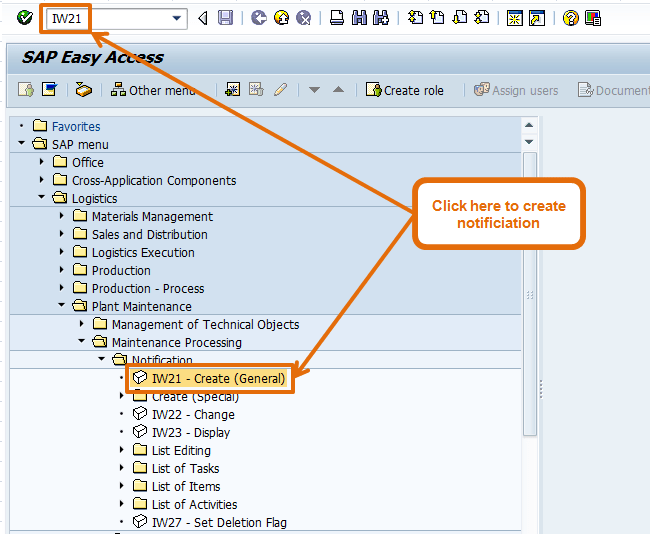Click the Assign users button

pos(516,90)
